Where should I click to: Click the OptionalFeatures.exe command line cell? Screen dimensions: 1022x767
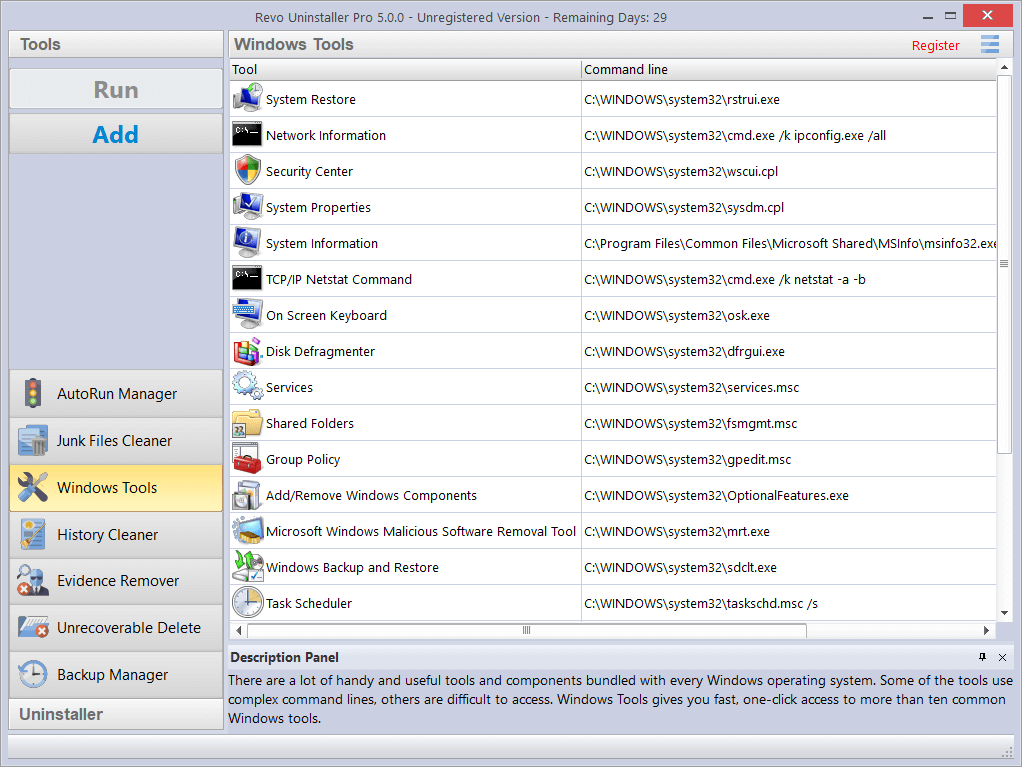[789, 495]
